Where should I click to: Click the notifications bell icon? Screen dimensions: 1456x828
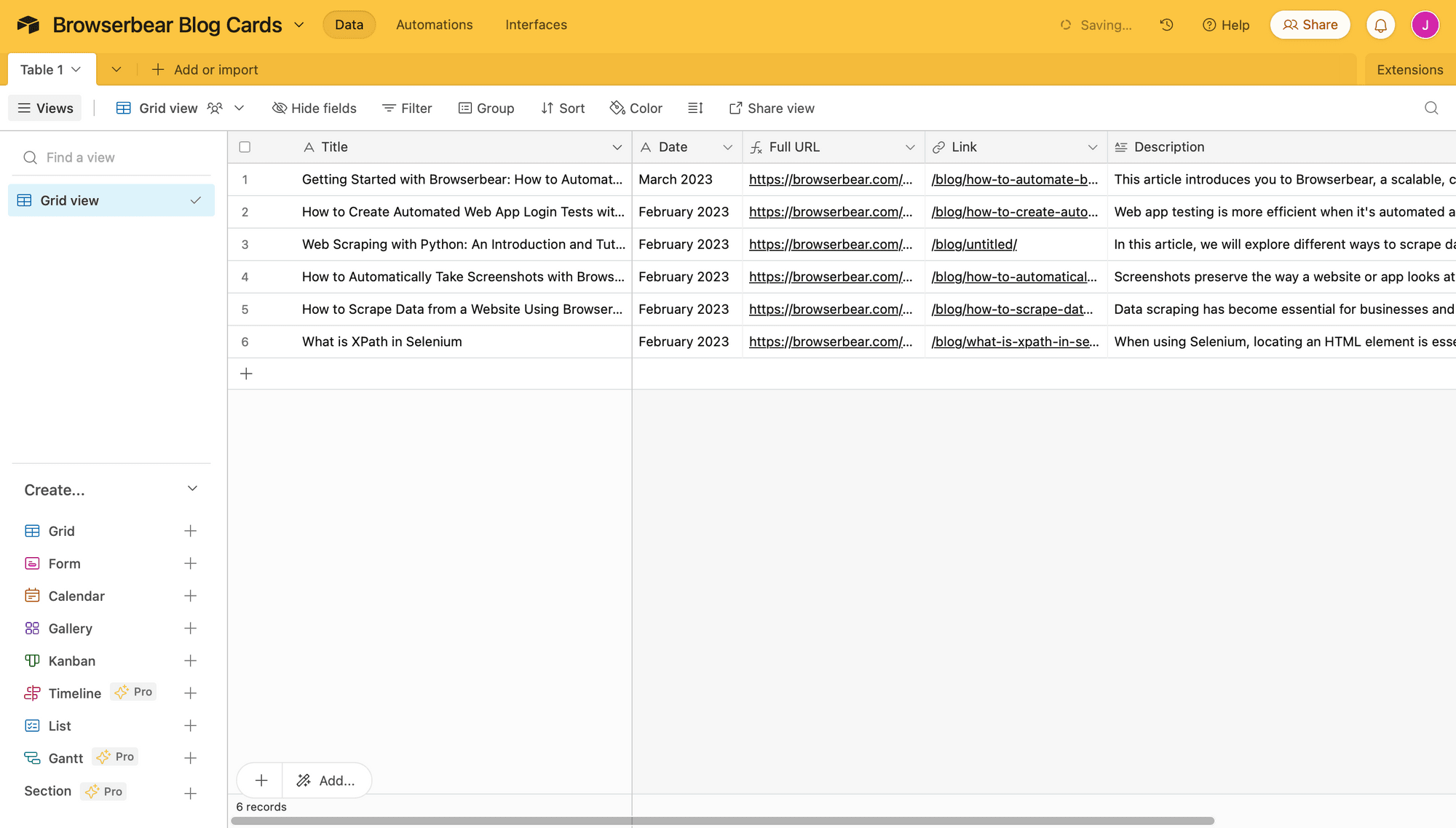tap(1380, 24)
